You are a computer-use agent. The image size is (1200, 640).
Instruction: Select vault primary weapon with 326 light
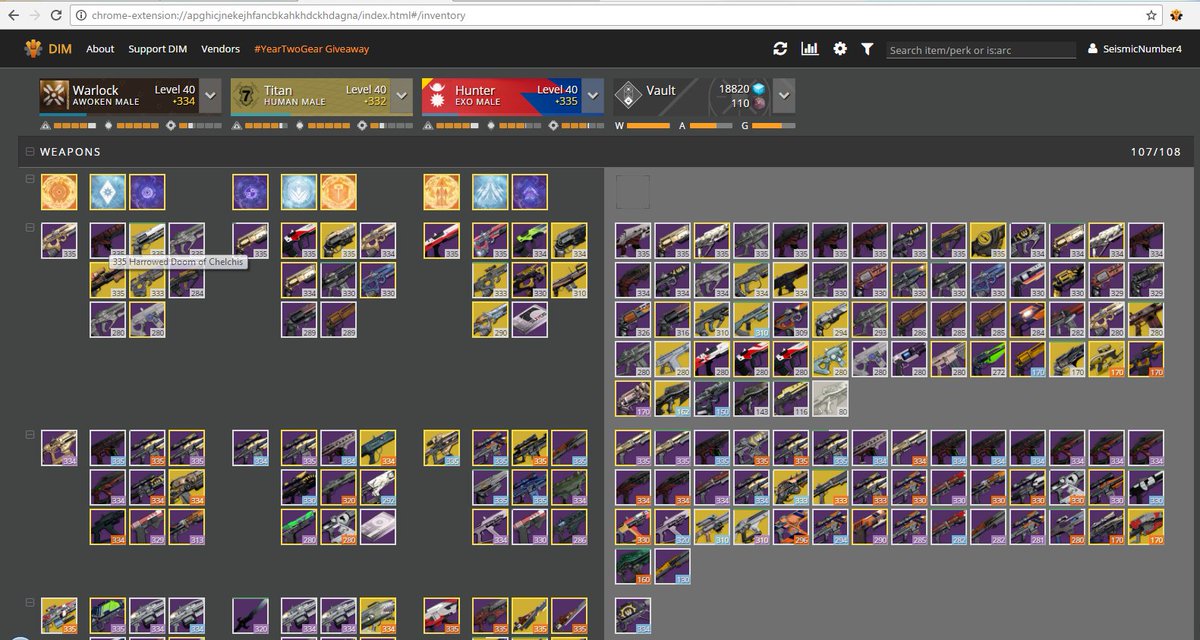tap(633, 320)
